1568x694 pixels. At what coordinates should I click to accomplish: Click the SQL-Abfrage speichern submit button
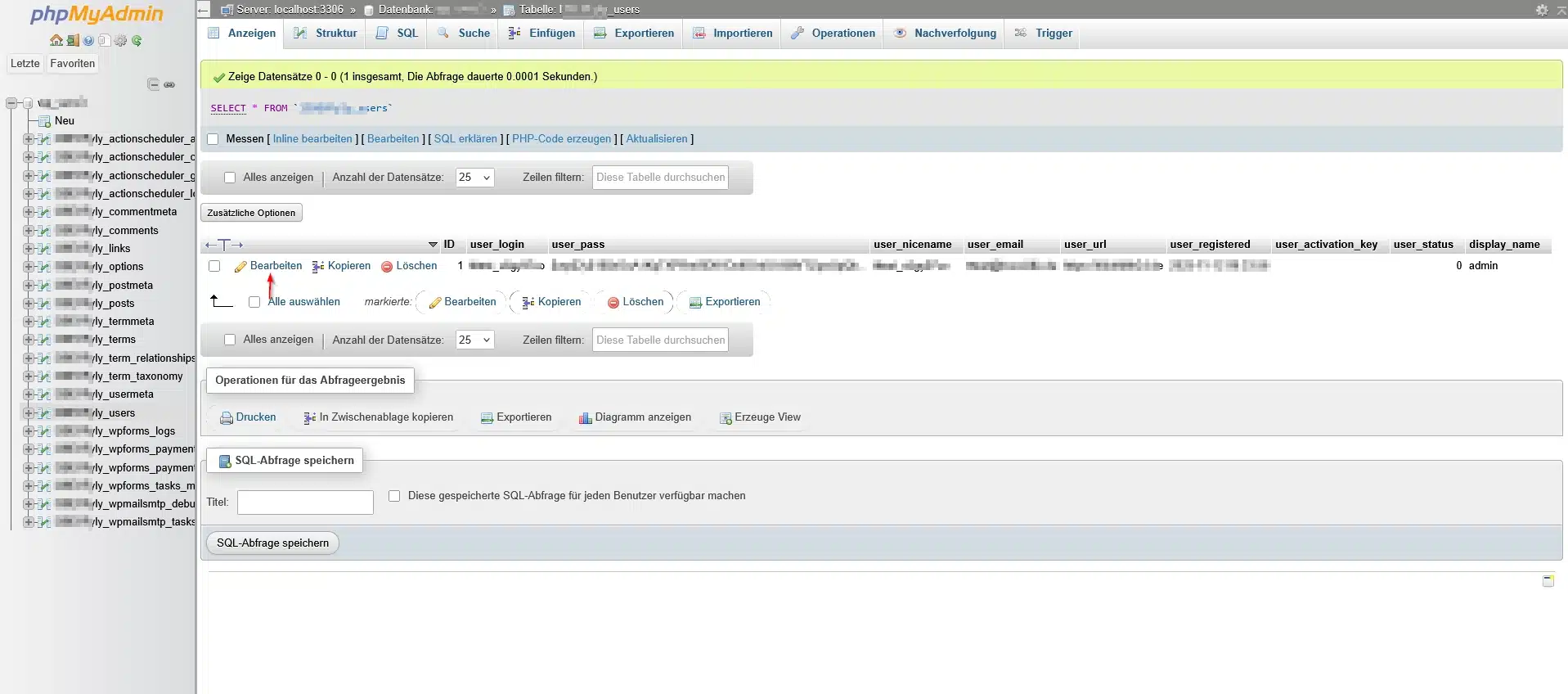click(x=272, y=543)
